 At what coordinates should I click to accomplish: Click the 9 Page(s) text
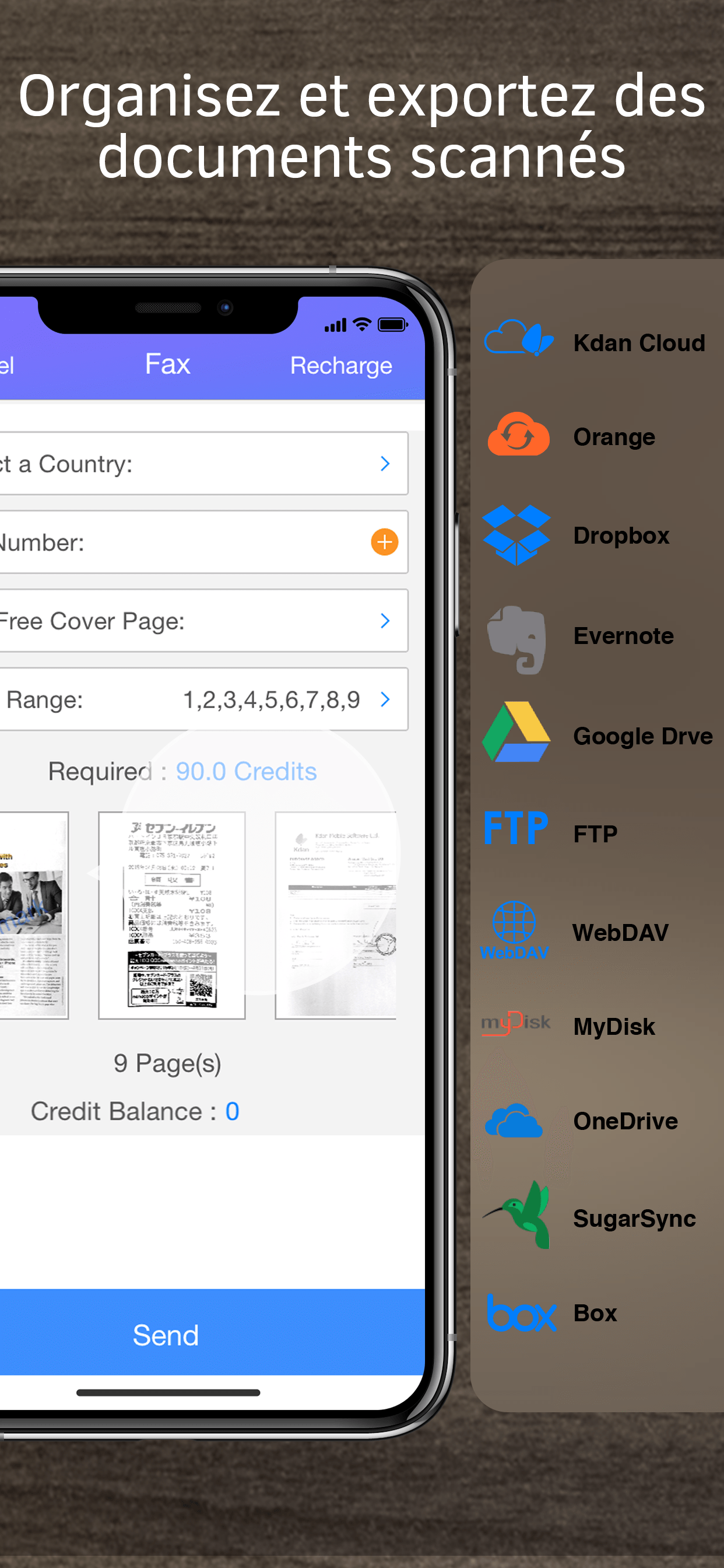click(167, 1065)
